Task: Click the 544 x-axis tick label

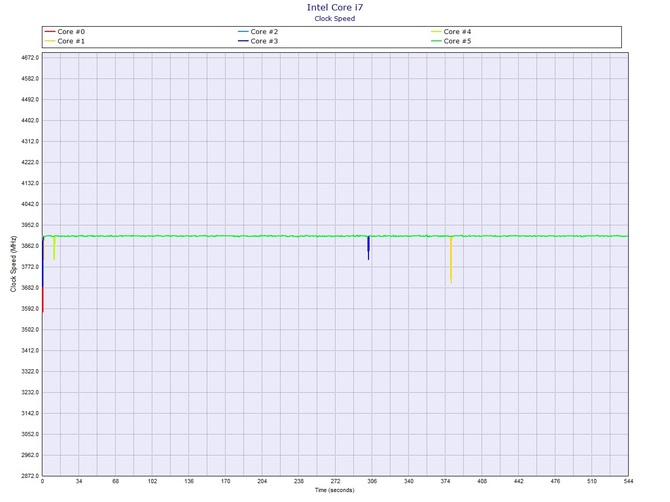Action: click(628, 481)
